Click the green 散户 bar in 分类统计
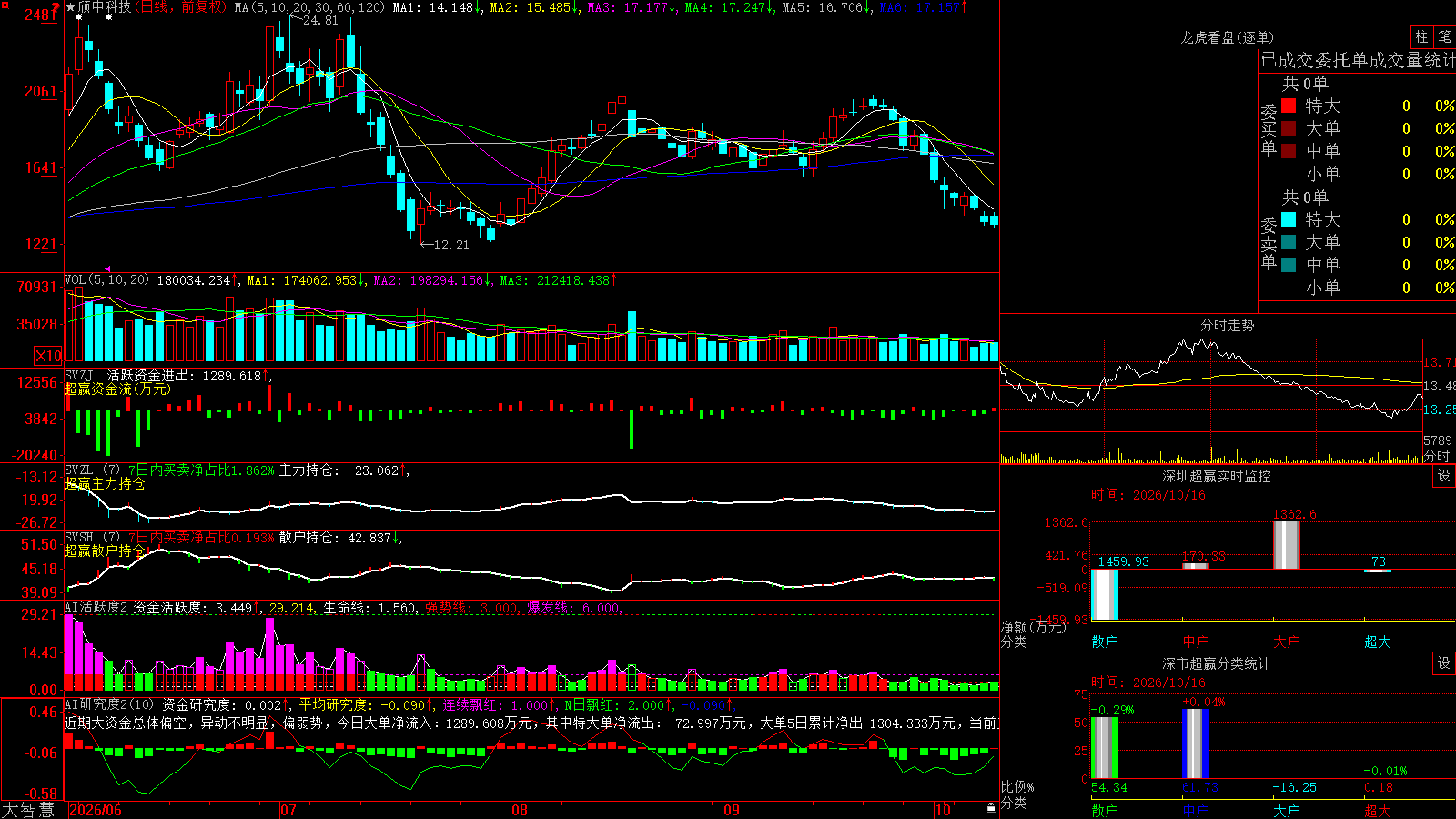 coord(1104,748)
